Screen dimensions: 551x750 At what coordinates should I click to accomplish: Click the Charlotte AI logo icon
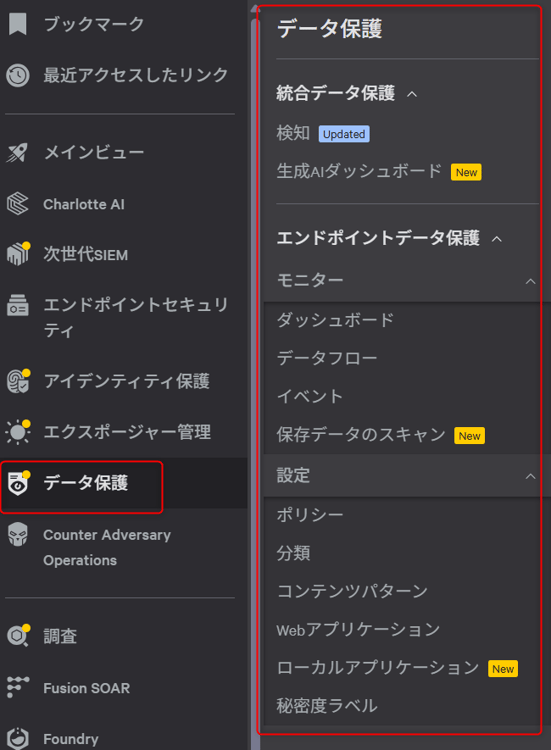coord(18,204)
